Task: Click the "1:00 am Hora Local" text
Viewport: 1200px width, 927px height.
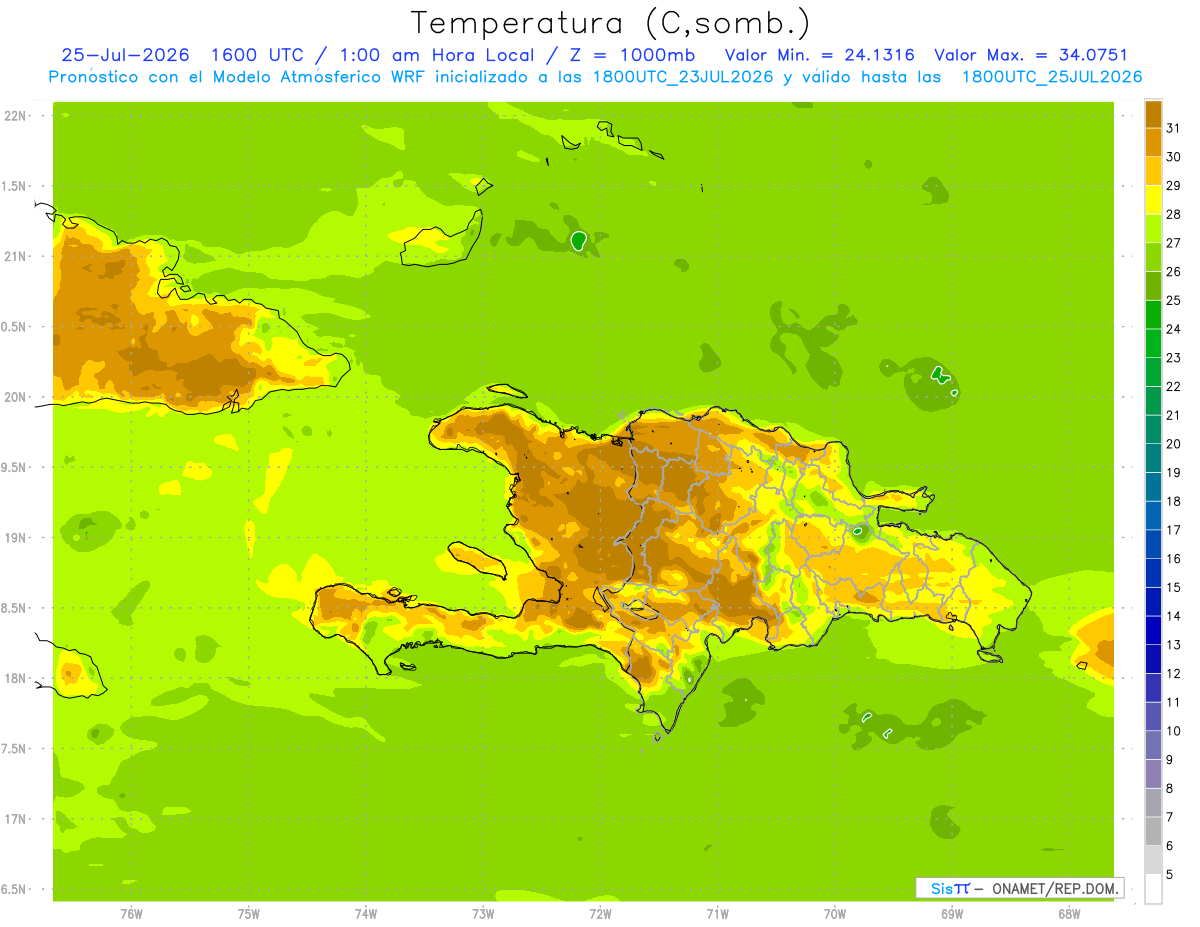Action: click(x=437, y=55)
